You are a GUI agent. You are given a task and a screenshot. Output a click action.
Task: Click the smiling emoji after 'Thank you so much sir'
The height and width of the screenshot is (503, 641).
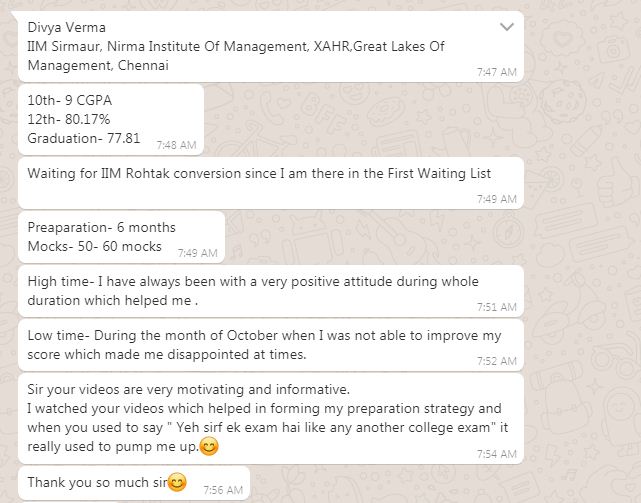tap(177, 482)
